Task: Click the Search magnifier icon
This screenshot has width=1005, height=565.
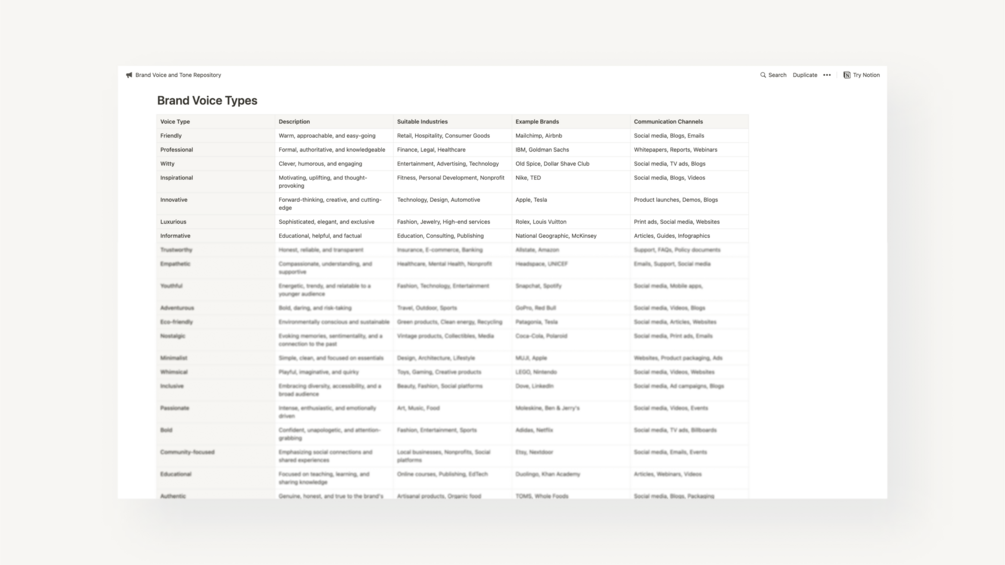Action: pos(763,75)
